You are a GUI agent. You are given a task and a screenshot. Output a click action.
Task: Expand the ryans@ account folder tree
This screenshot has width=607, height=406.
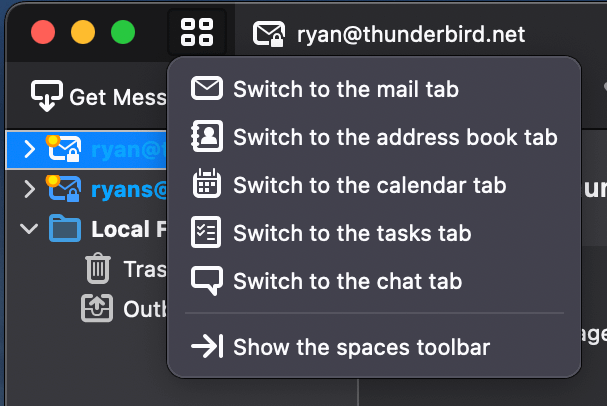point(29,189)
